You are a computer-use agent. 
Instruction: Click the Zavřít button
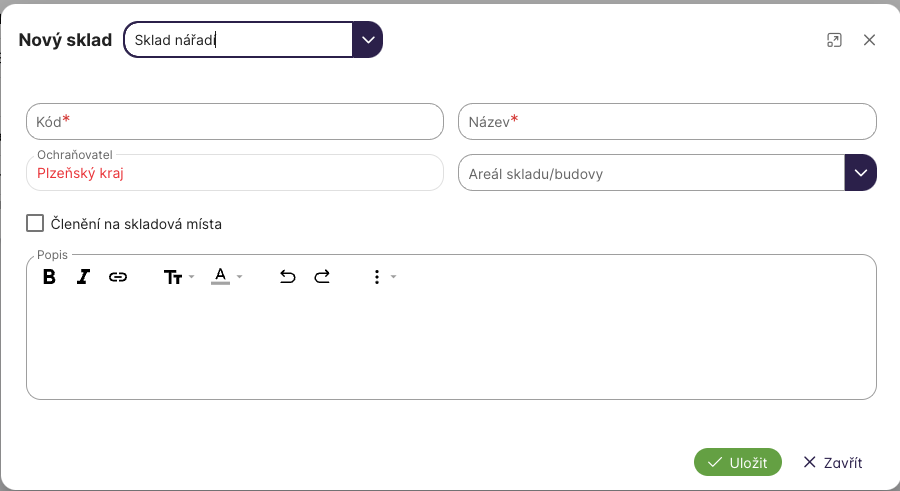pyautogui.click(x=832, y=462)
